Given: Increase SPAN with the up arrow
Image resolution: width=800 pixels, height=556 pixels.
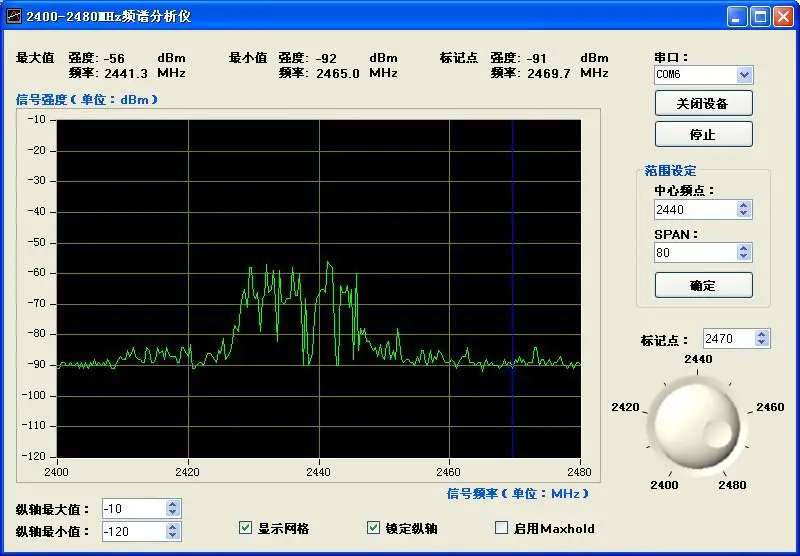Looking at the screenshot, I should click(x=744, y=248).
